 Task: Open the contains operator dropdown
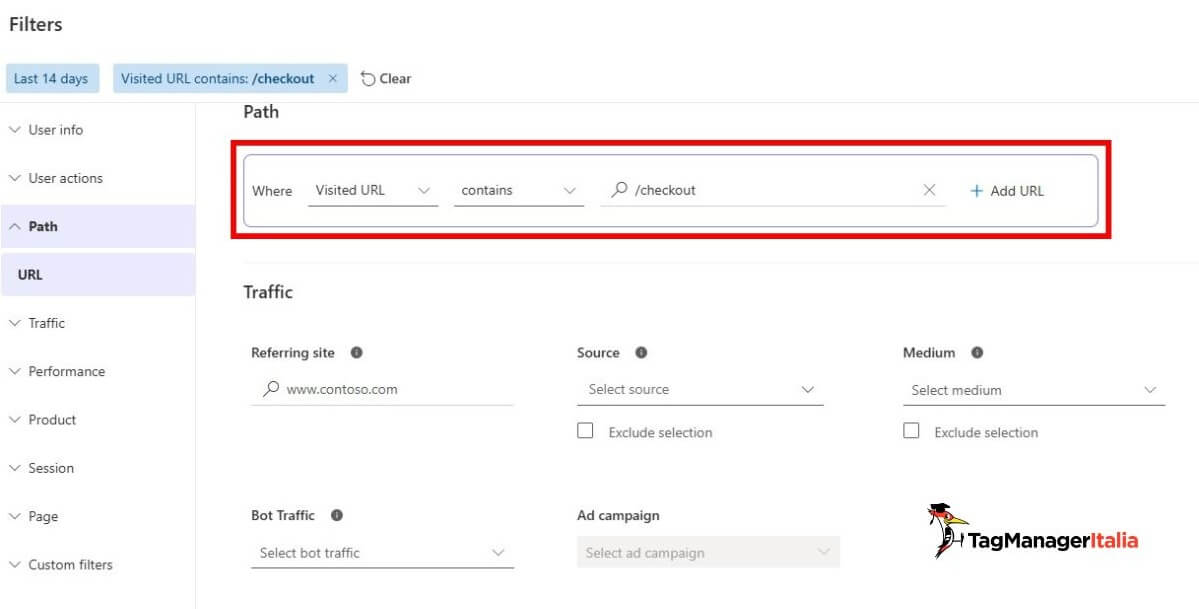570,189
